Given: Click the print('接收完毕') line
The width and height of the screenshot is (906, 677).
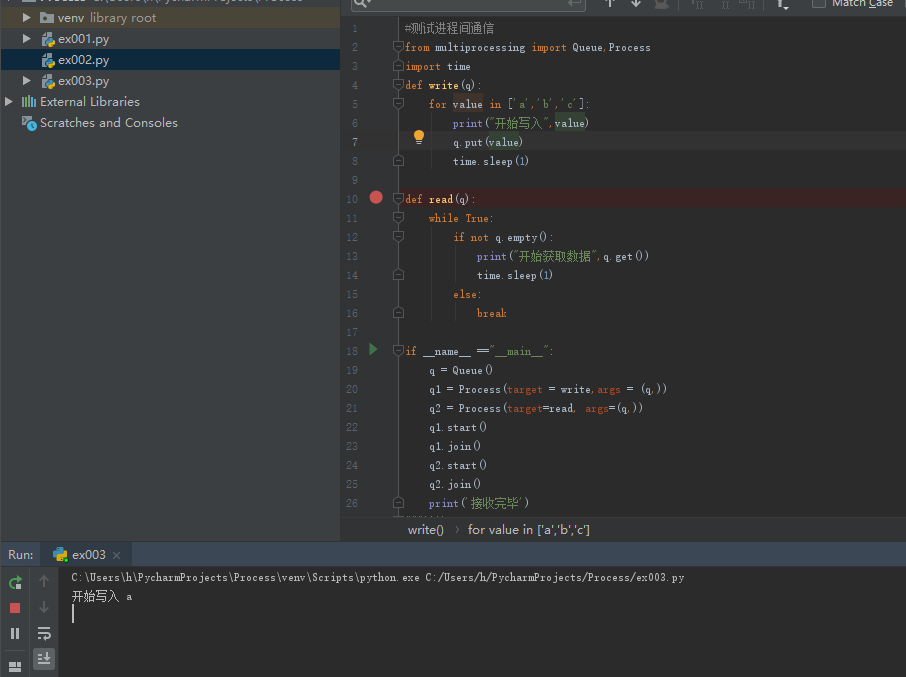Looking at the screenshot, I should coord(478,503).
